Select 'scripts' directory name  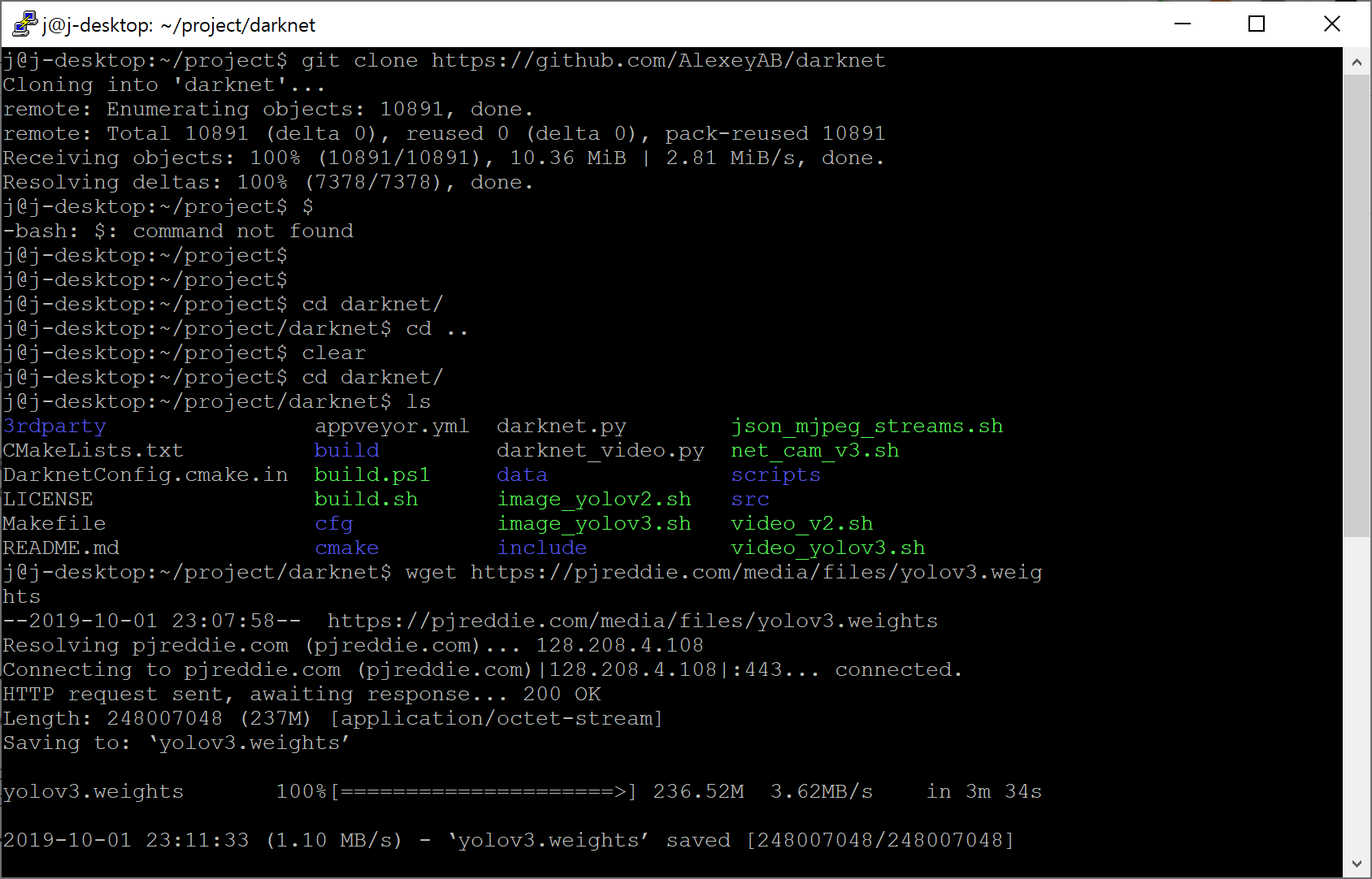(776, 475)
